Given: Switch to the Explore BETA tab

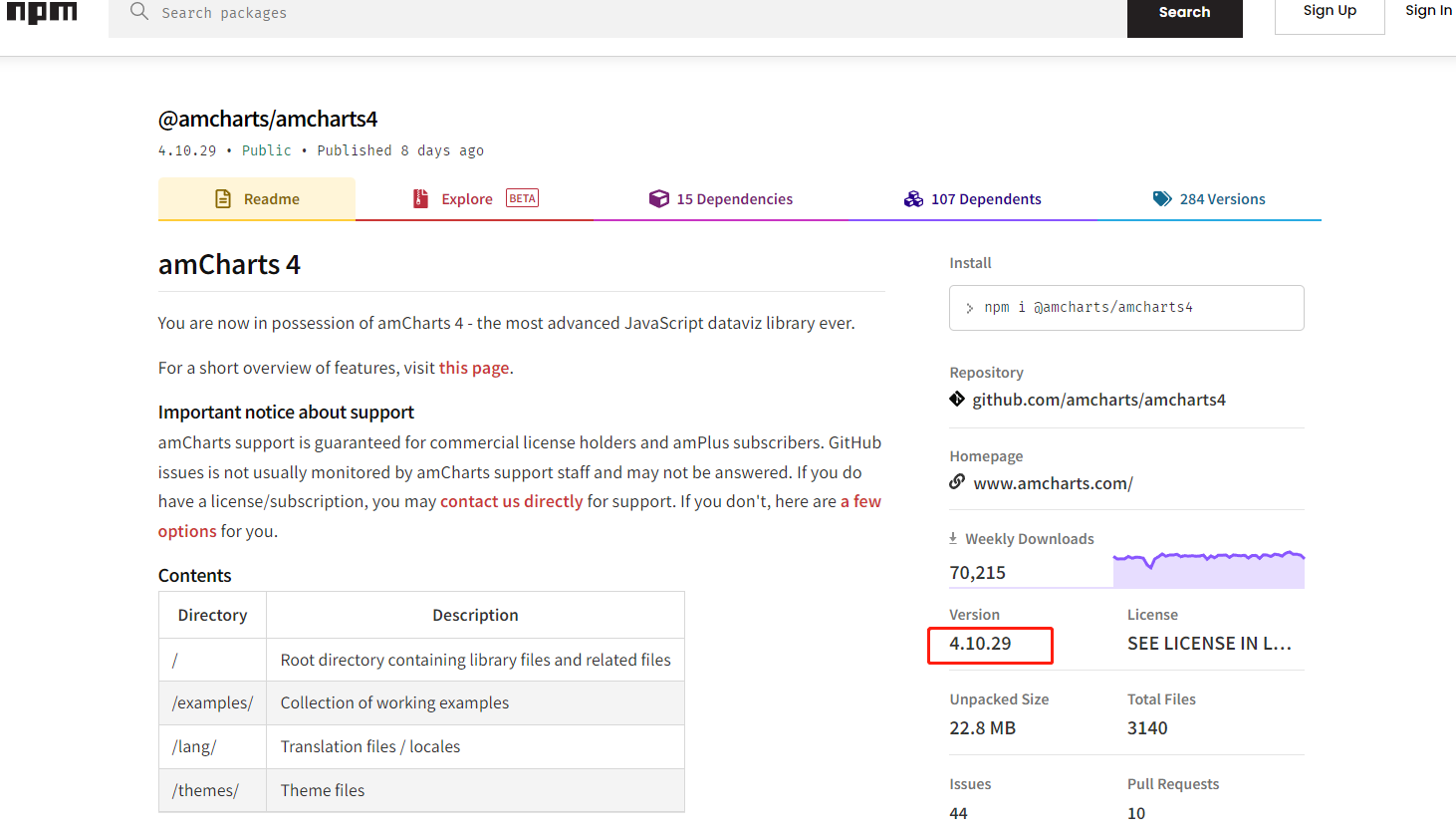Looking at the screenshot, I should [468, 198].
